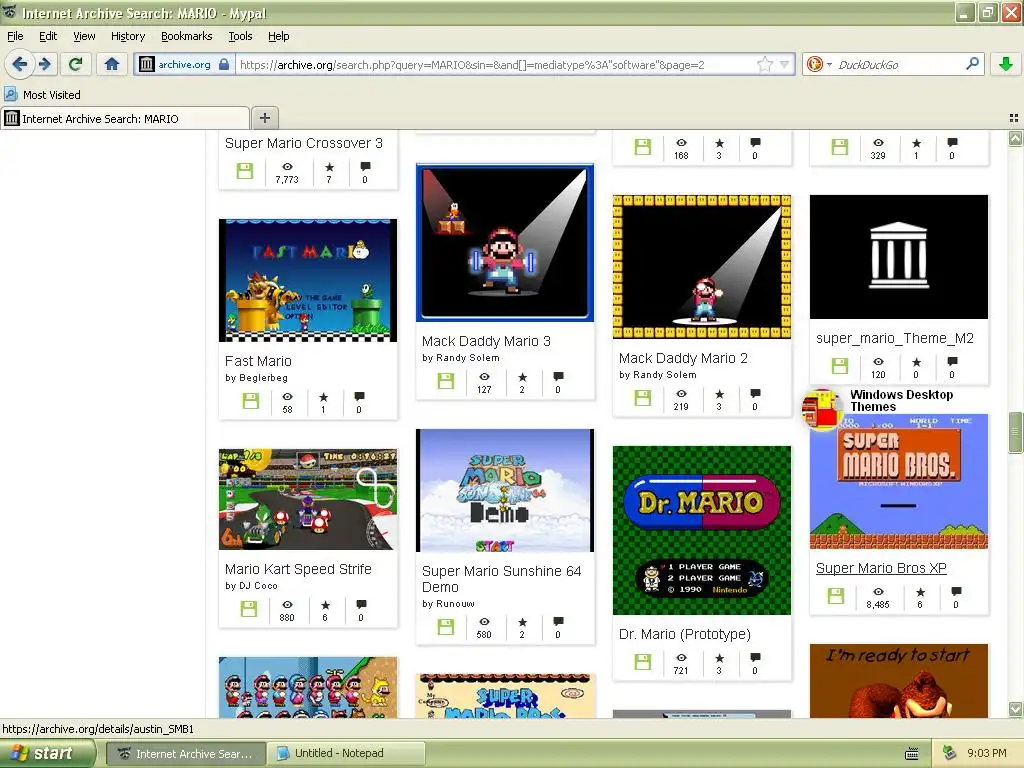Open the Home page button
The image size is (1024, 768).
[x=112, y=64]
